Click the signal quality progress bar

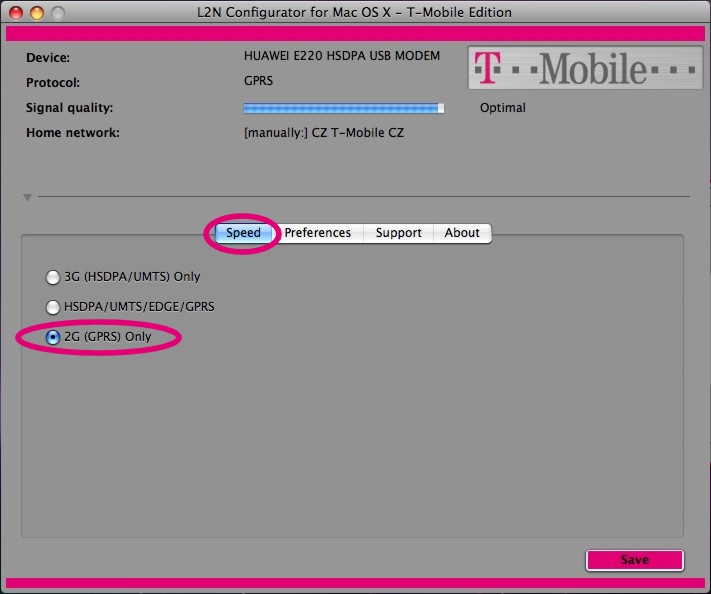(344, 108)
